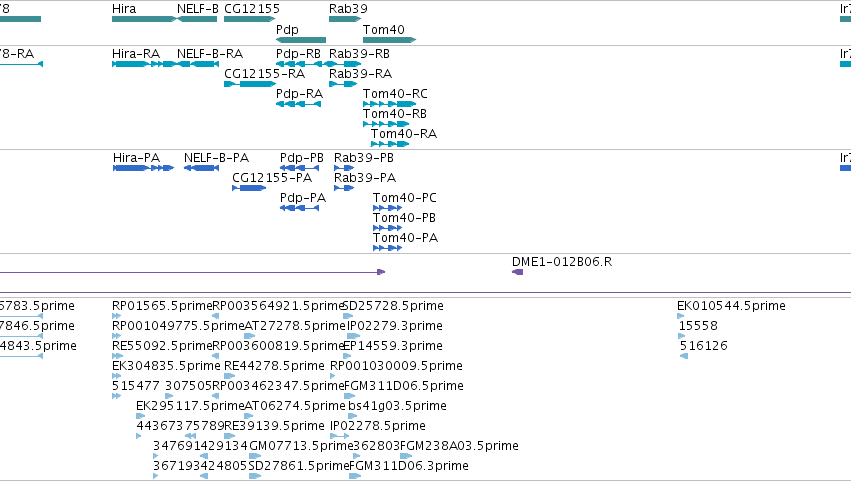Select the Hira-RA transcript glyph
The width and height of the screenshot is (851, 481).
144,64
